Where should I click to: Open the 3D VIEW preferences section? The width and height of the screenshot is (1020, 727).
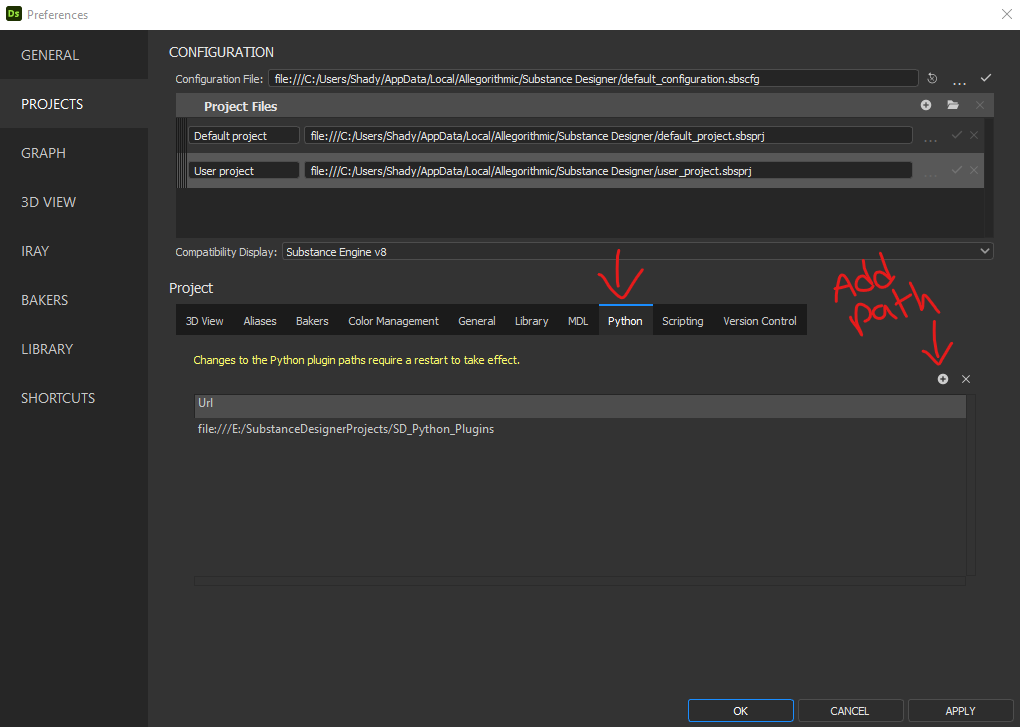coord(74,202)
